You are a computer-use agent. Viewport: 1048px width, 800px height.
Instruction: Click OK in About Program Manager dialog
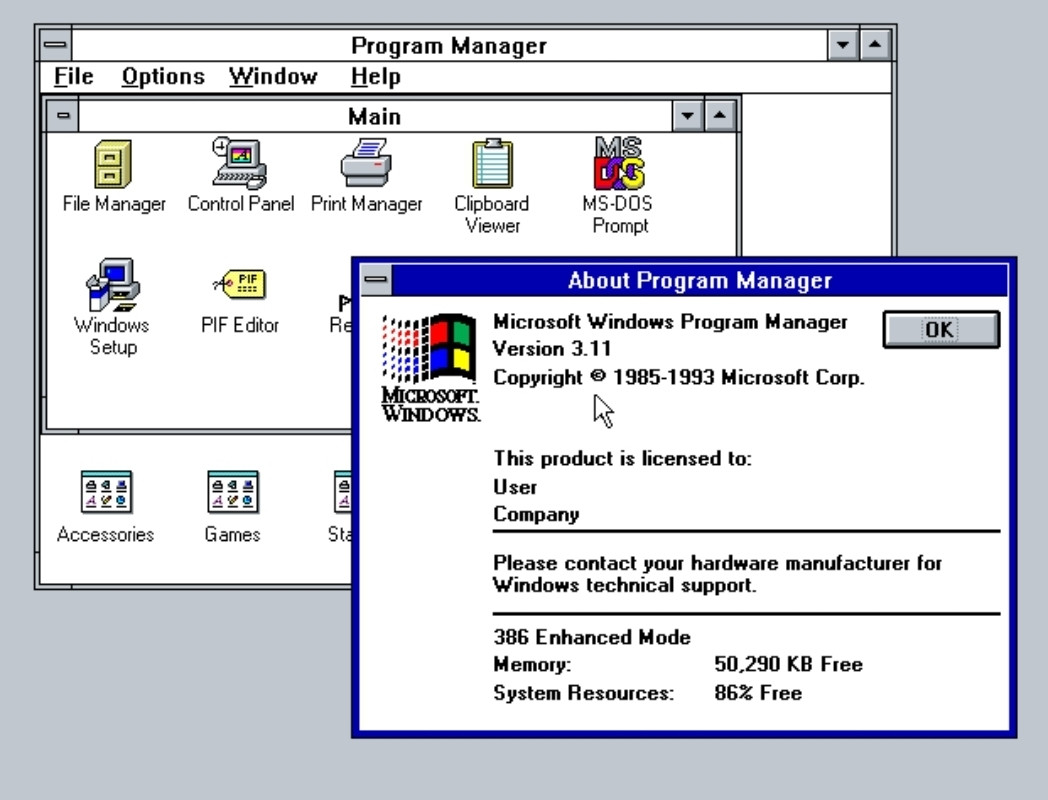point(941,329)
